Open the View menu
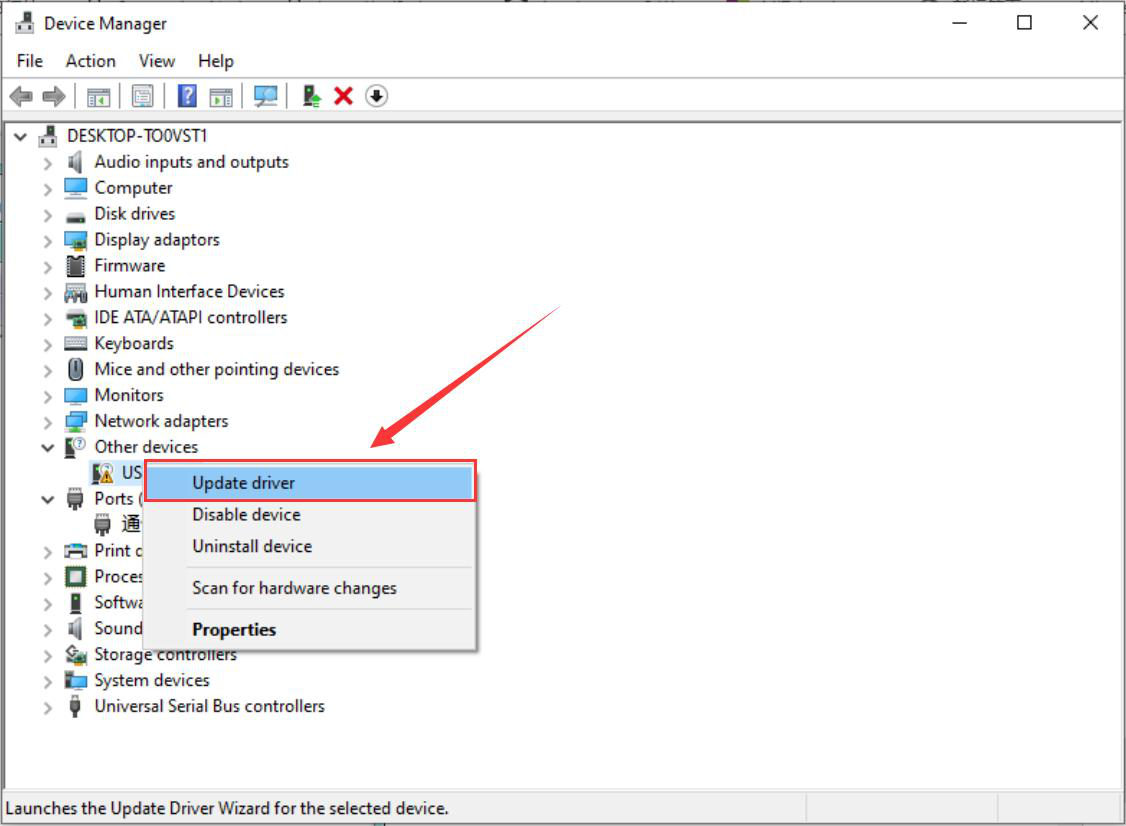The height and width of the screenshot is (826, 1126). [x=157, y=61]
